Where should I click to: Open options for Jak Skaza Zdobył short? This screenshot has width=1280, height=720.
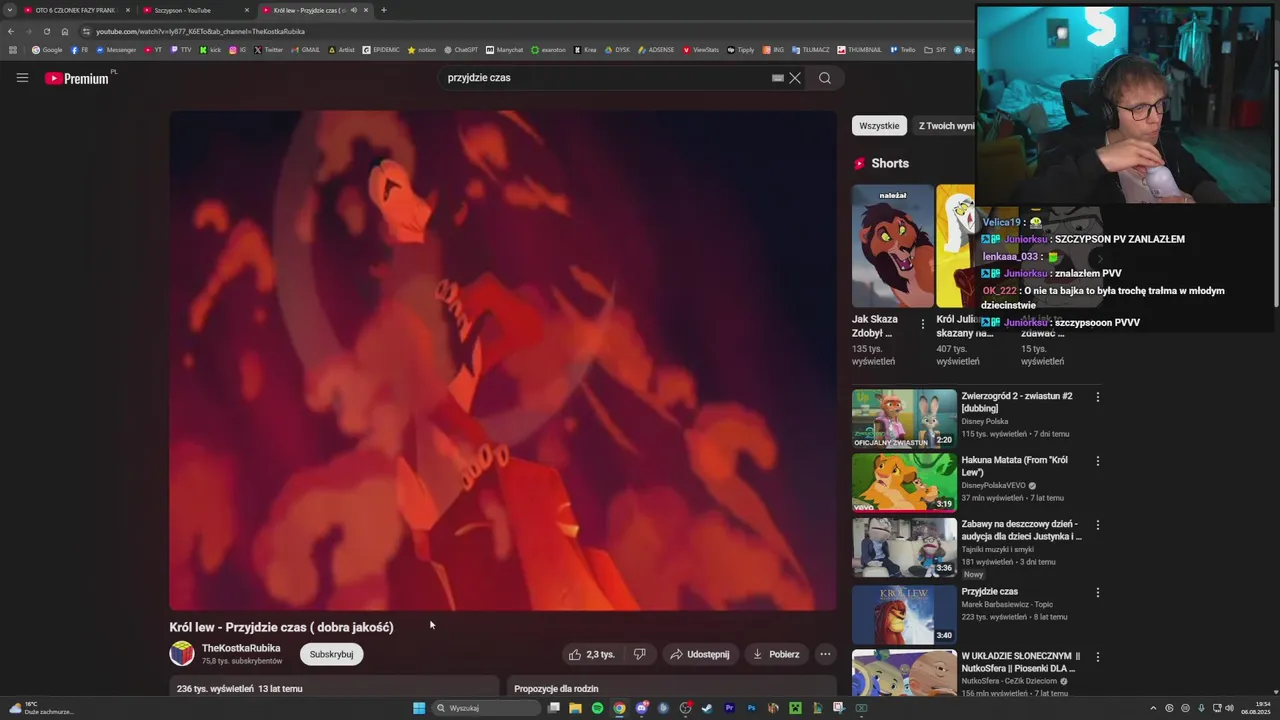(x=923, y=324)
